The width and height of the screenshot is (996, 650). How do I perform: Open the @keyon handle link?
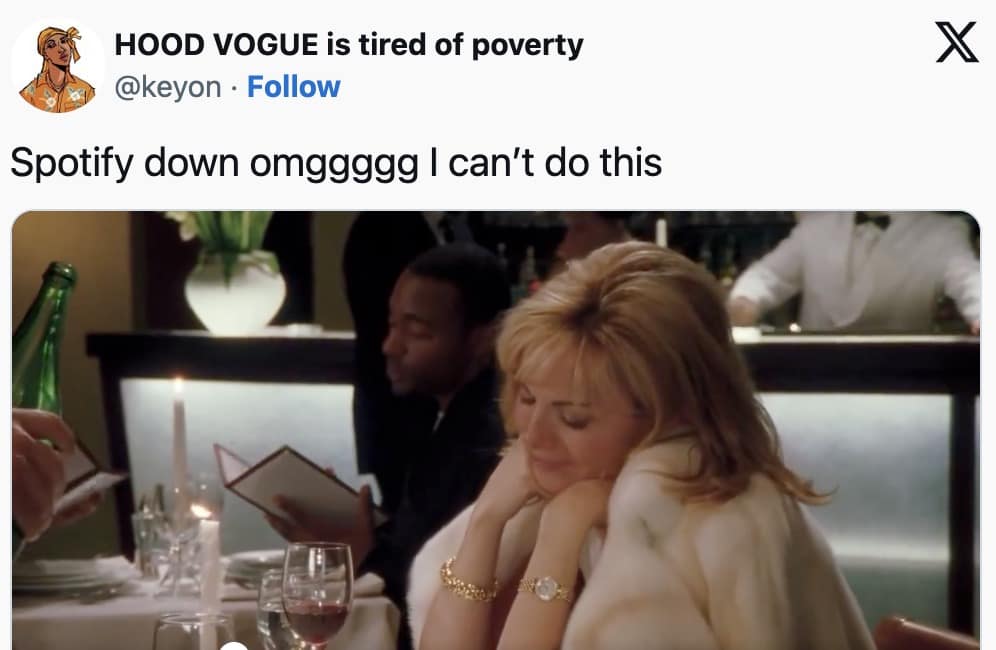coord(168,87)
